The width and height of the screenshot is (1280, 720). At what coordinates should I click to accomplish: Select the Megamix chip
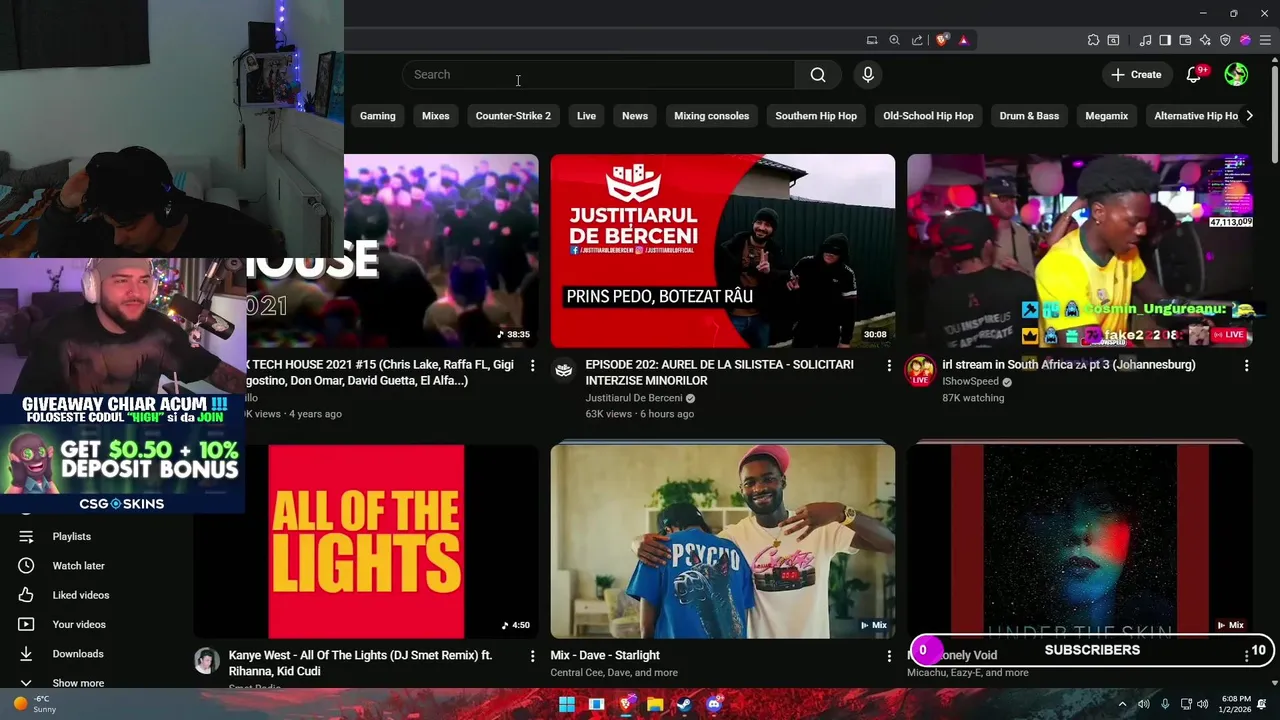tap(1106, 116)
